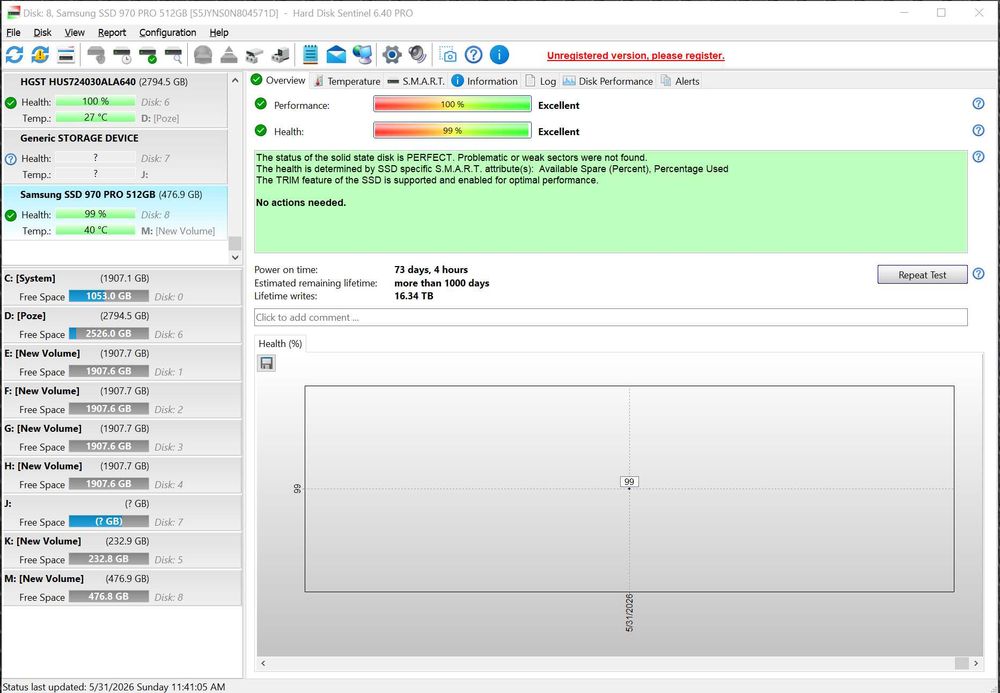Viewport: 1000px width, 693px height.
Task: Open the Help menu
Action: 219,33
